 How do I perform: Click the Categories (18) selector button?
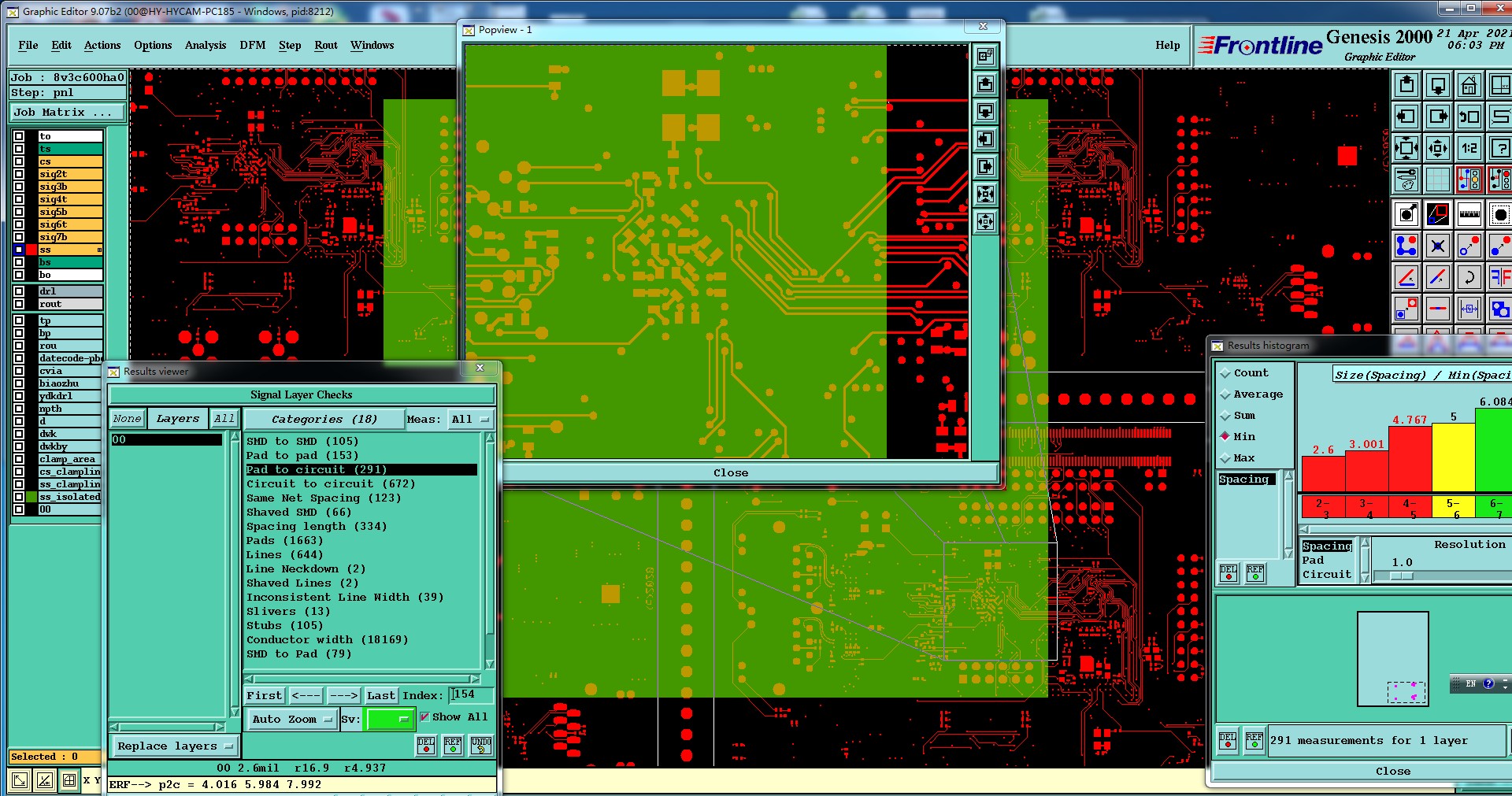coord(324,420)
